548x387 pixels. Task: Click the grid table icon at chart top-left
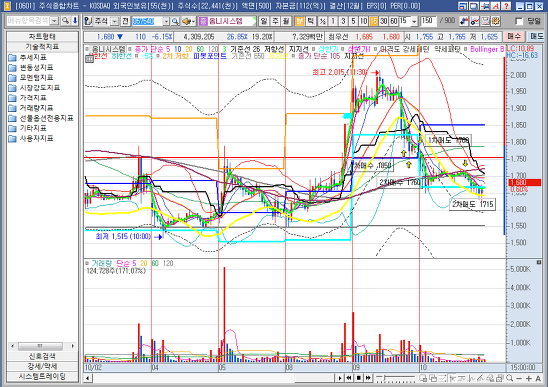[89, 59]
